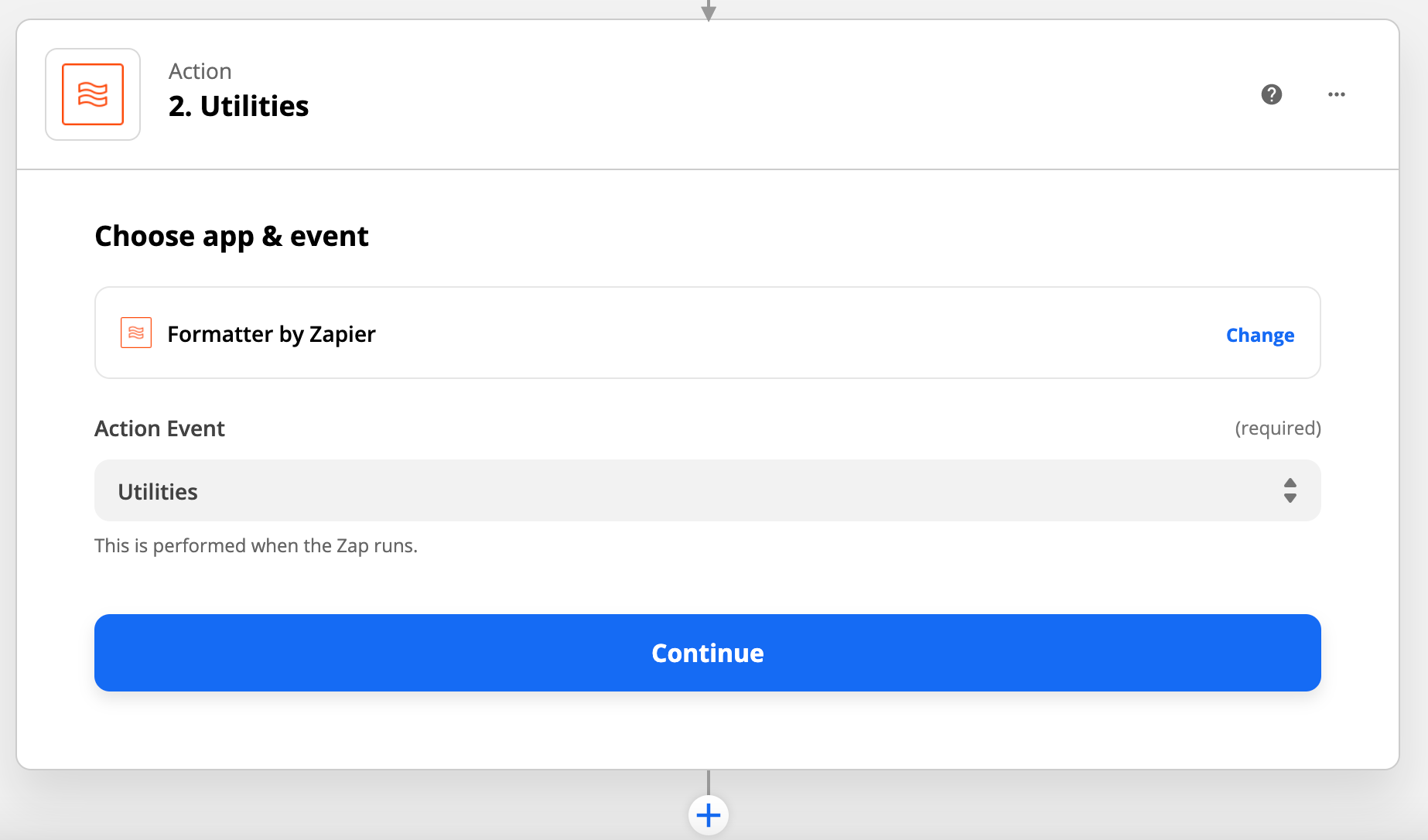The height and width of the screenshot is (840, 1428).
Task: Click the '2. Utilities' step title
Action: [x=238, y=106]
